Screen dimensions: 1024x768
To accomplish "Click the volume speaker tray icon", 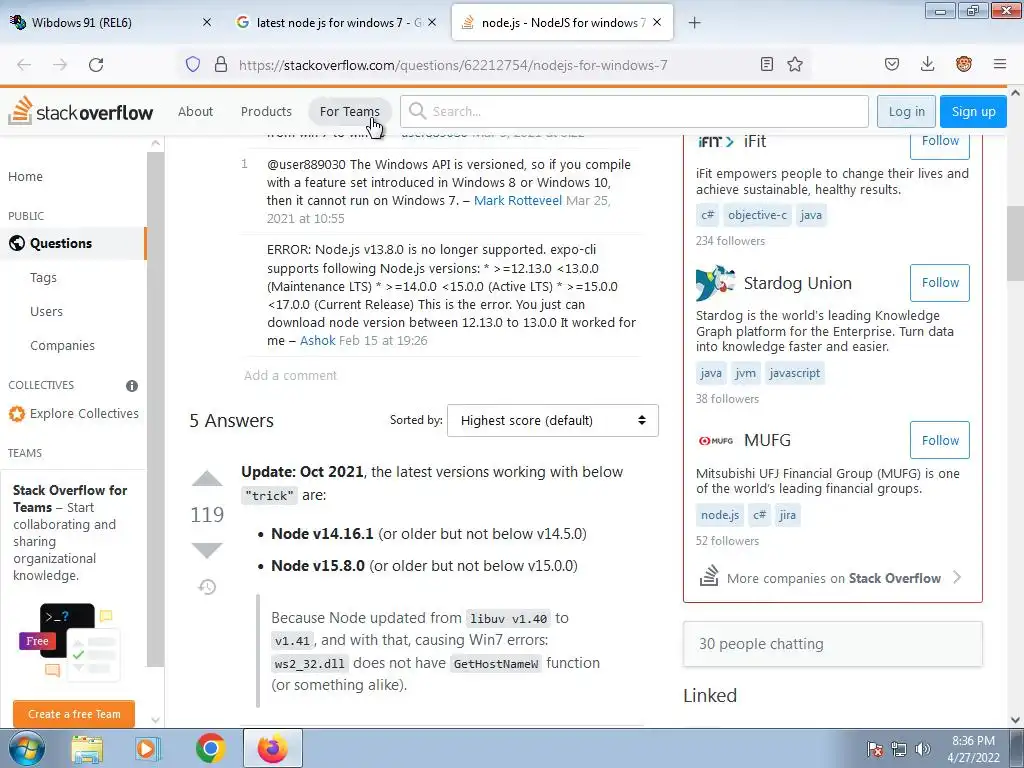I will coord(923,749).
